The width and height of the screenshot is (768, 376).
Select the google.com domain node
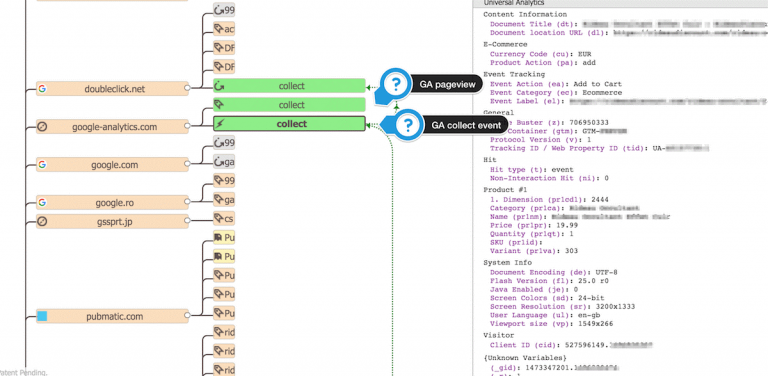pyautogui.click(x=112, y=165)
